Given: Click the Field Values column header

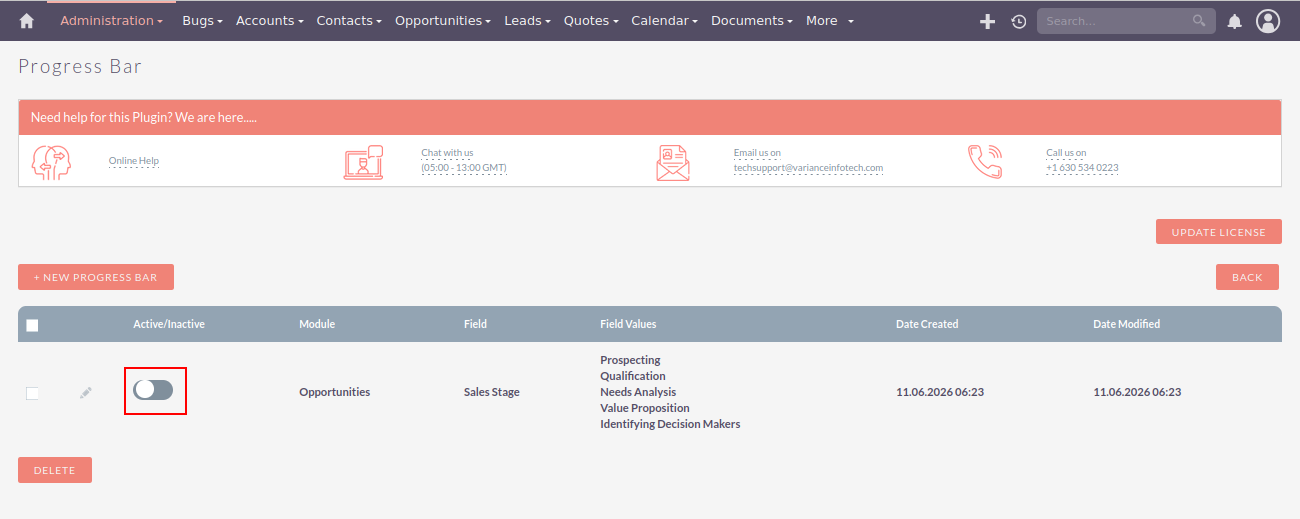Looking at the screenshot, I should pyautogui.click(x=628, y=324).
